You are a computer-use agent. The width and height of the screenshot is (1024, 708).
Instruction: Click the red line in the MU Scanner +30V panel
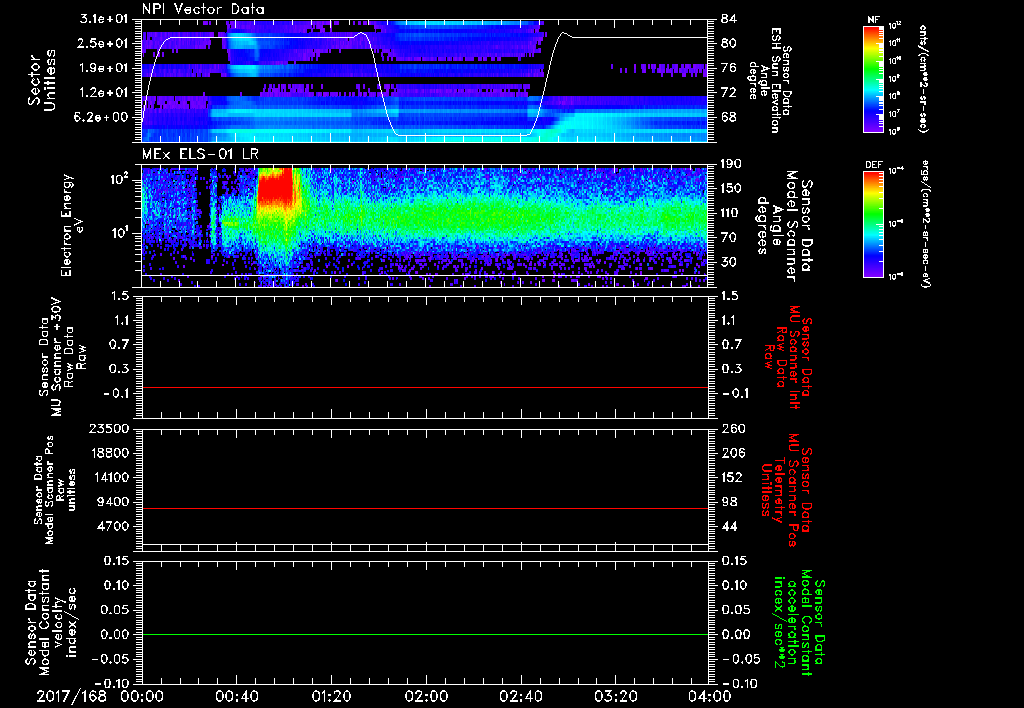tap(424, 387)
